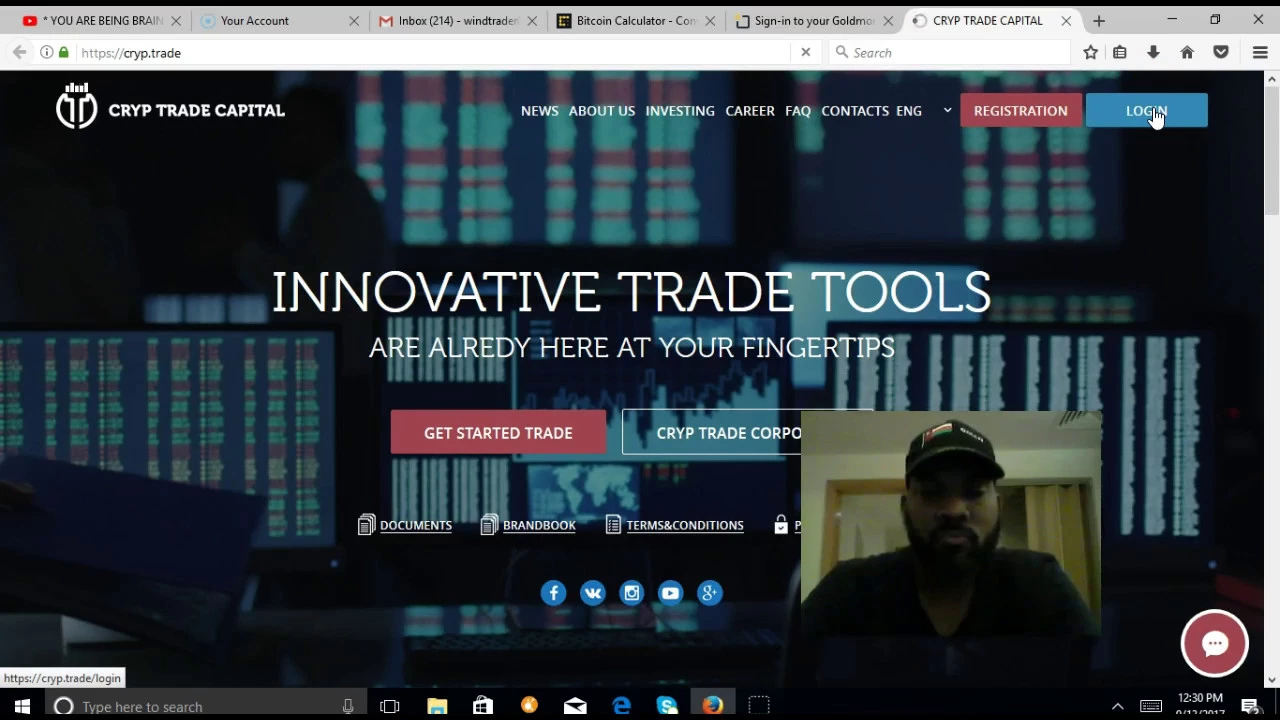Click the address bar URL field
The image size is (1280, 720).
[x=430, y=52]
